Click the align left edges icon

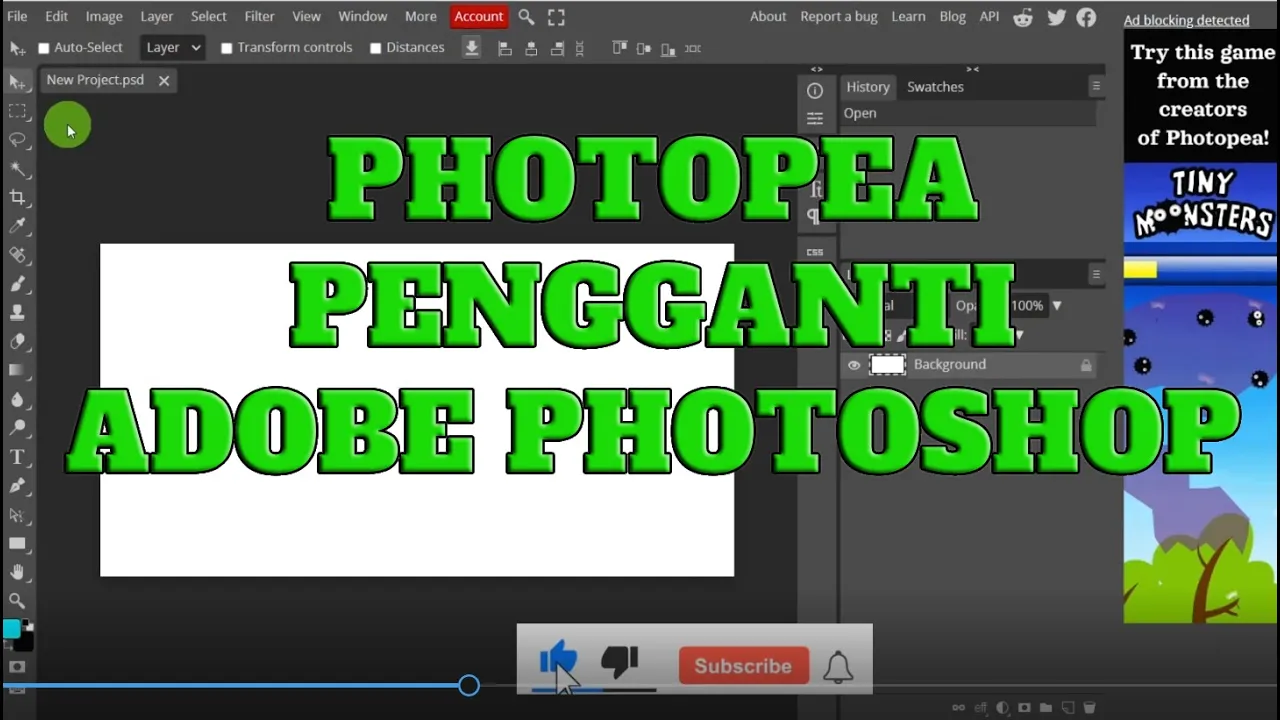tap(505, 48)
